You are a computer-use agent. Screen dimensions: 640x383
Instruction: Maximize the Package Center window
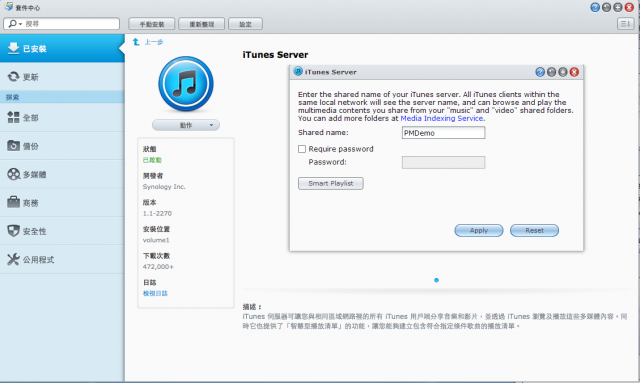tap(618, 7)
